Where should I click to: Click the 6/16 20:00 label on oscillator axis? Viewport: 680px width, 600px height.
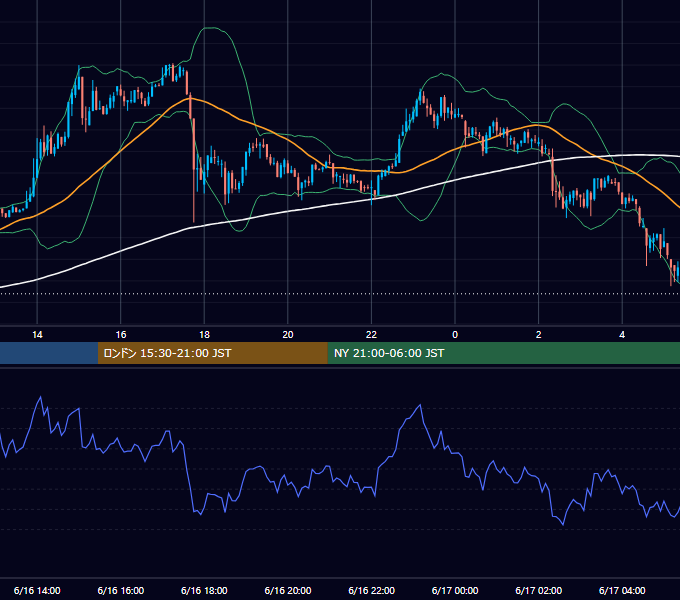(288, 590)
